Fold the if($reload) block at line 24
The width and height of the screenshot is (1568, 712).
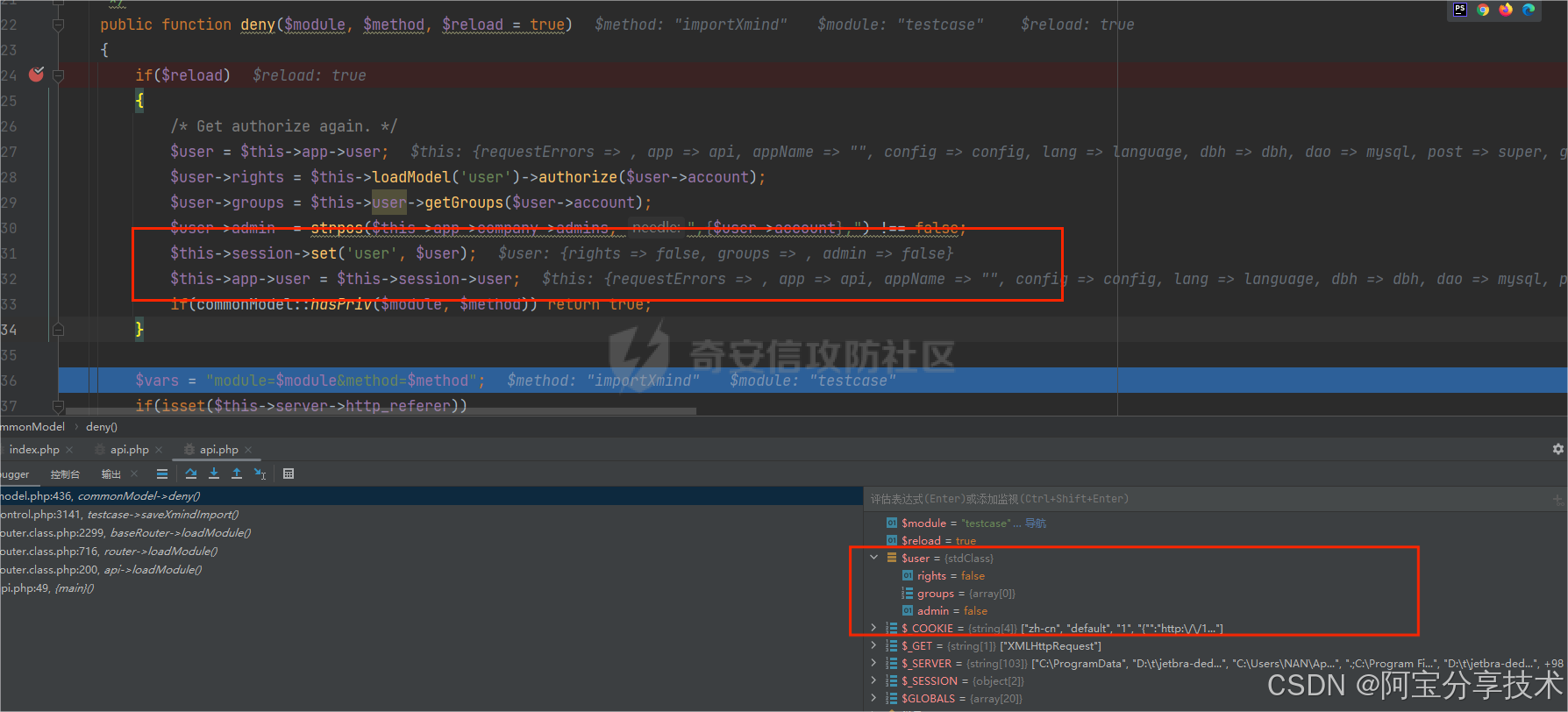point(58,75)
